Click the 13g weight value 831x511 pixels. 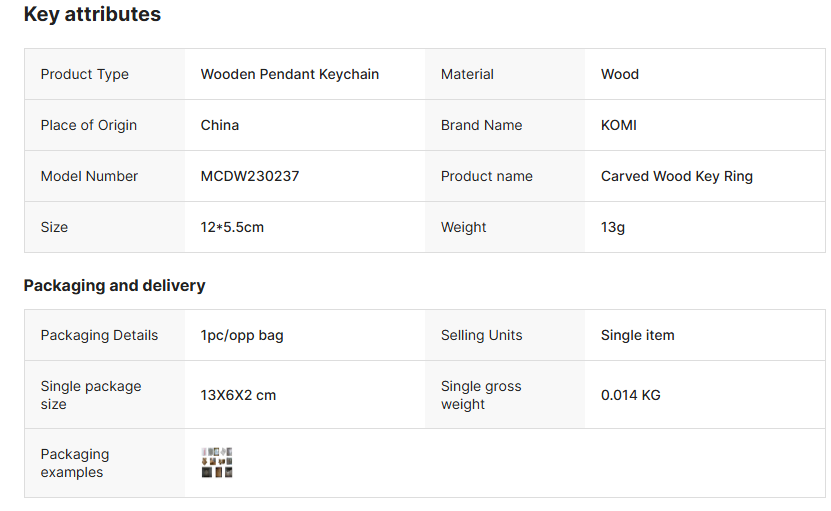point(612,227)
